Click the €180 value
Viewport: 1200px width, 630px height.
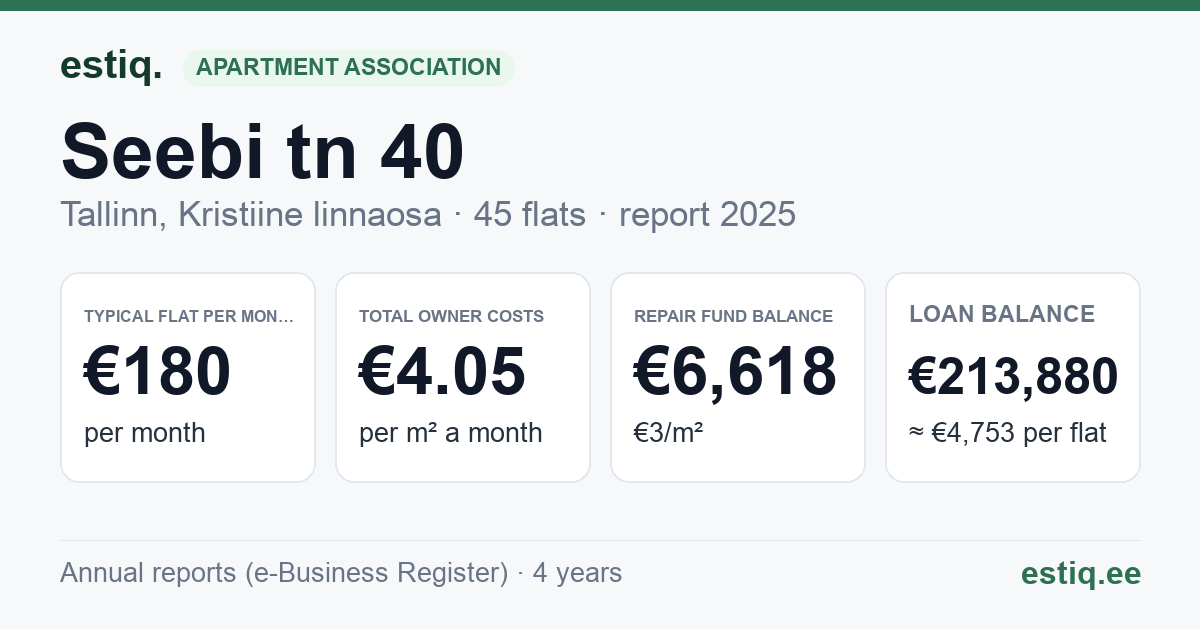[158, 371]
